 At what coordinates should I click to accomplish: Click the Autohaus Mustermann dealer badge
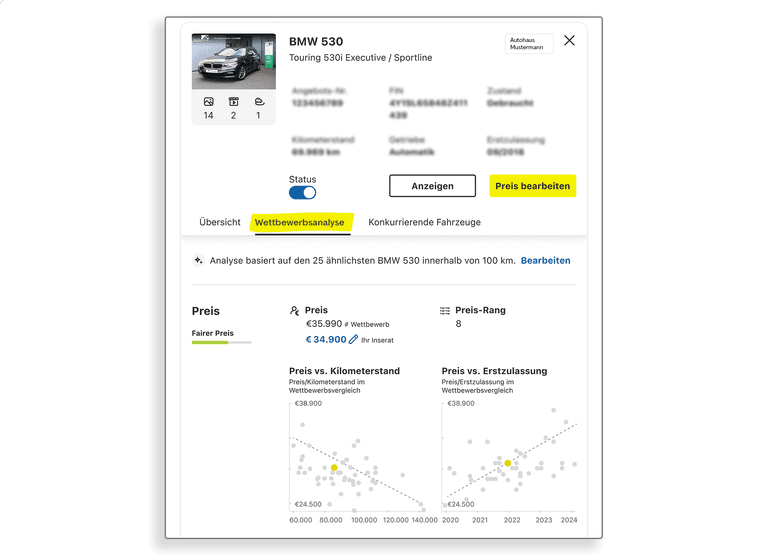(x=529, y=44)
